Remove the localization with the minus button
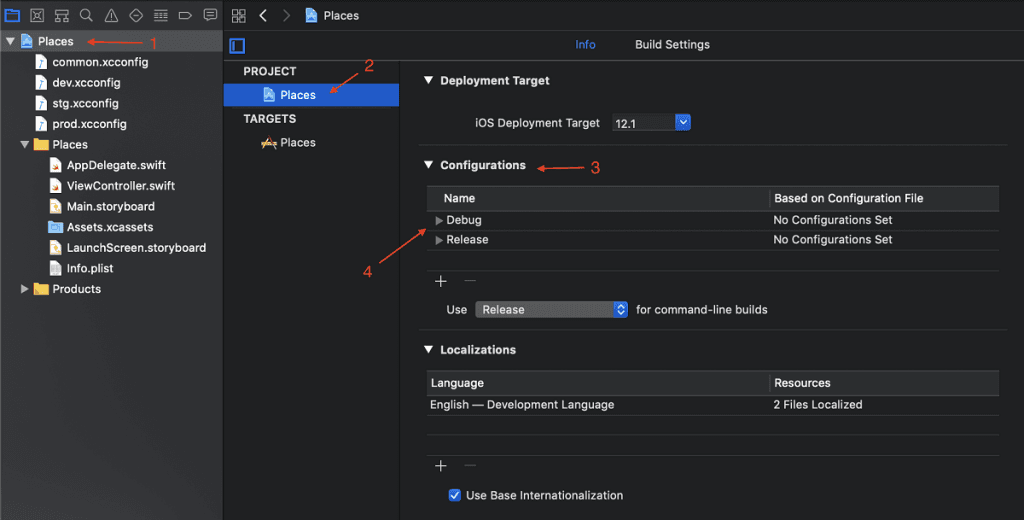Screen dimensions: 1024x520 pyautogui.click(x=470, y=466)
